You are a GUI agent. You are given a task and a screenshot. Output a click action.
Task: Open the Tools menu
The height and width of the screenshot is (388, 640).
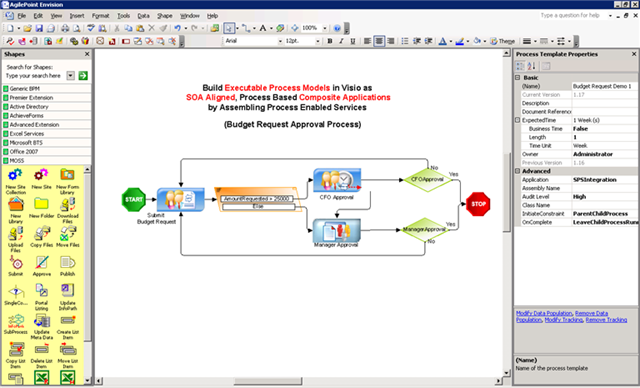(124, 16)
